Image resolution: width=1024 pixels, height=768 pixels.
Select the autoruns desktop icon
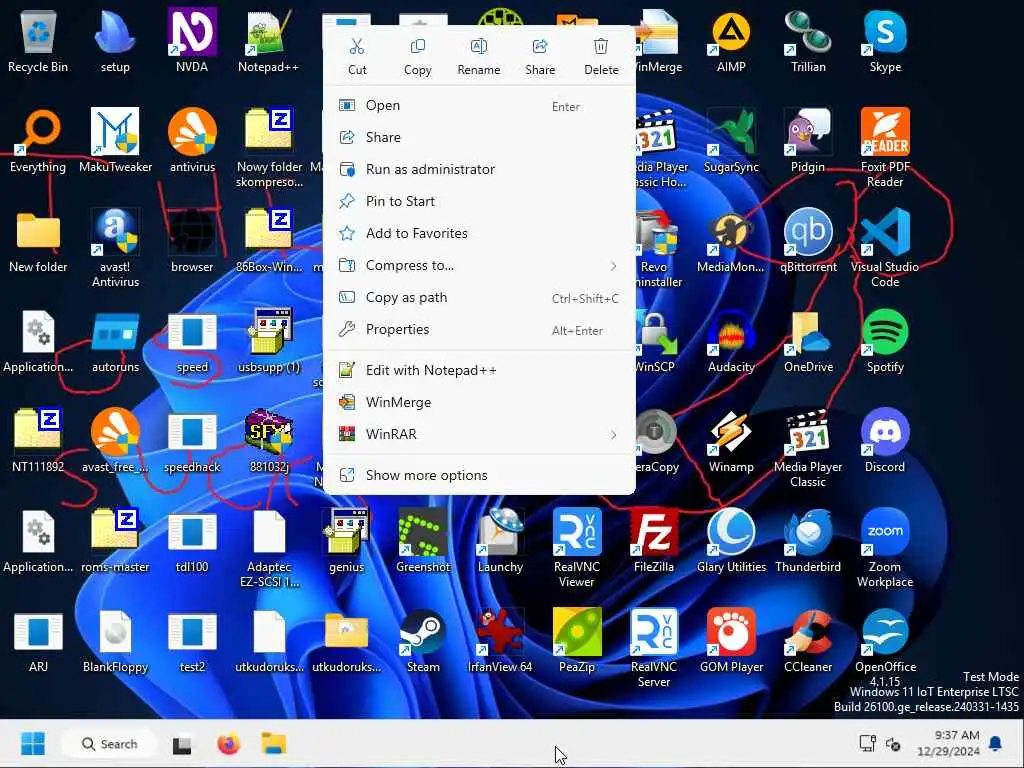[x=115, y=341]
